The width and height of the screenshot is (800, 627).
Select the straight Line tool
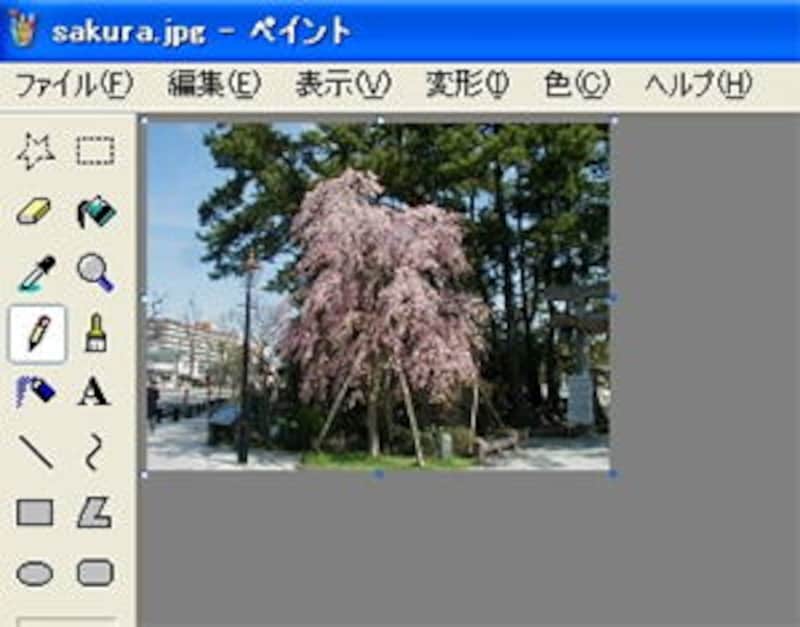coord(36,452)
